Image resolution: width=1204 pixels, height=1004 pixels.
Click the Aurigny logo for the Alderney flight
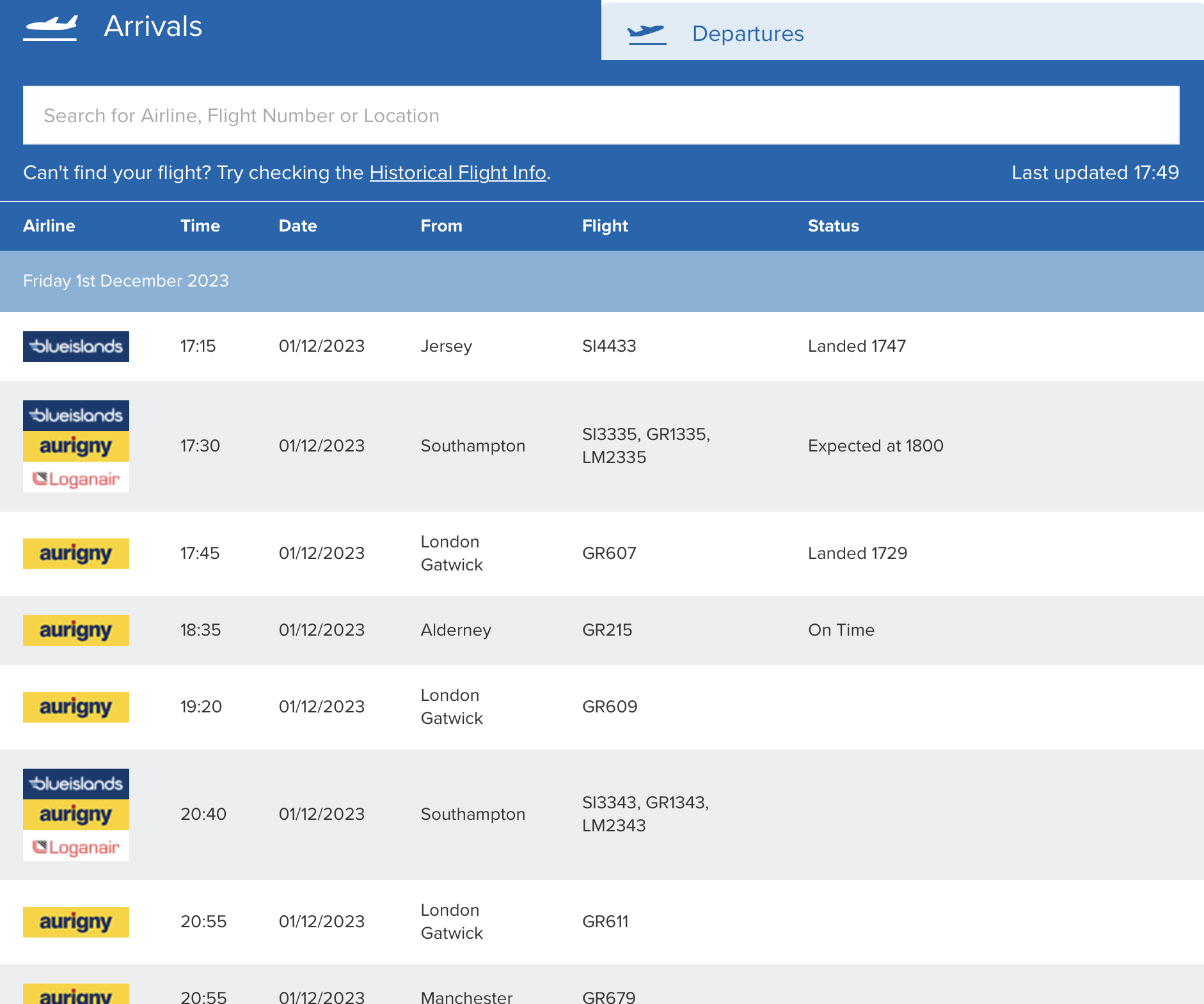pyautogui.click(x=76, y=631)
